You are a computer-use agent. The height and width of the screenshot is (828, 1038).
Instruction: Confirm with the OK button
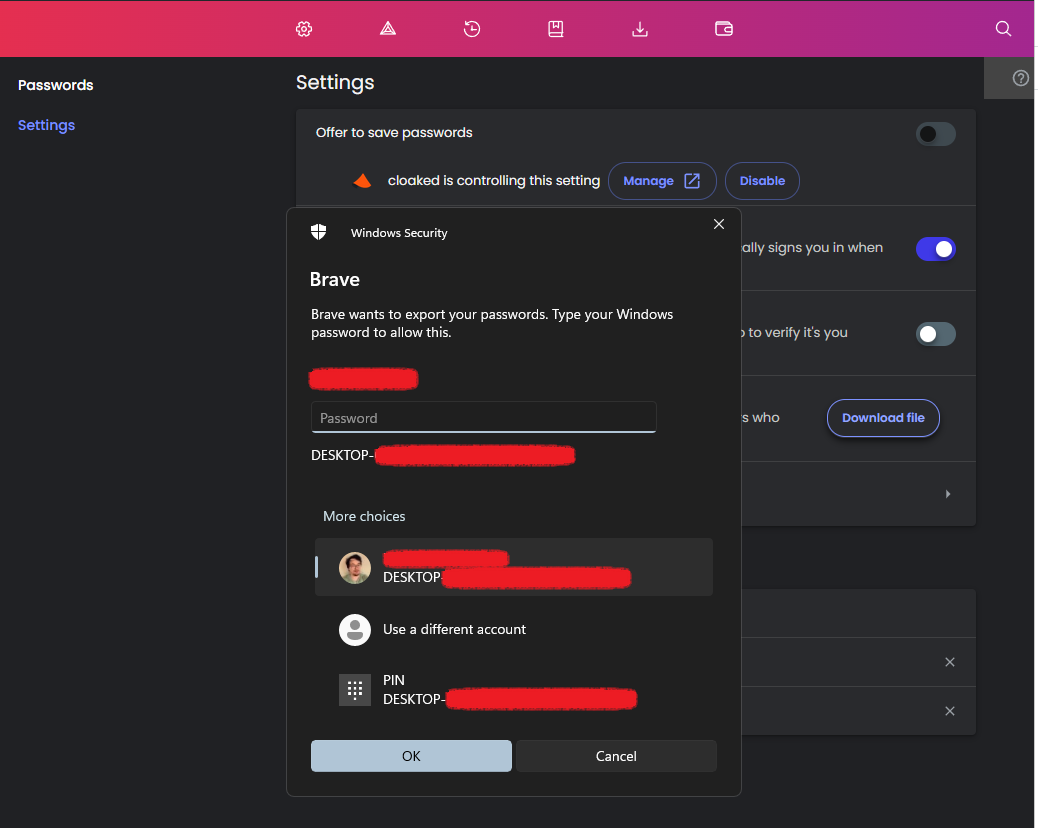[x=411, y=756]
